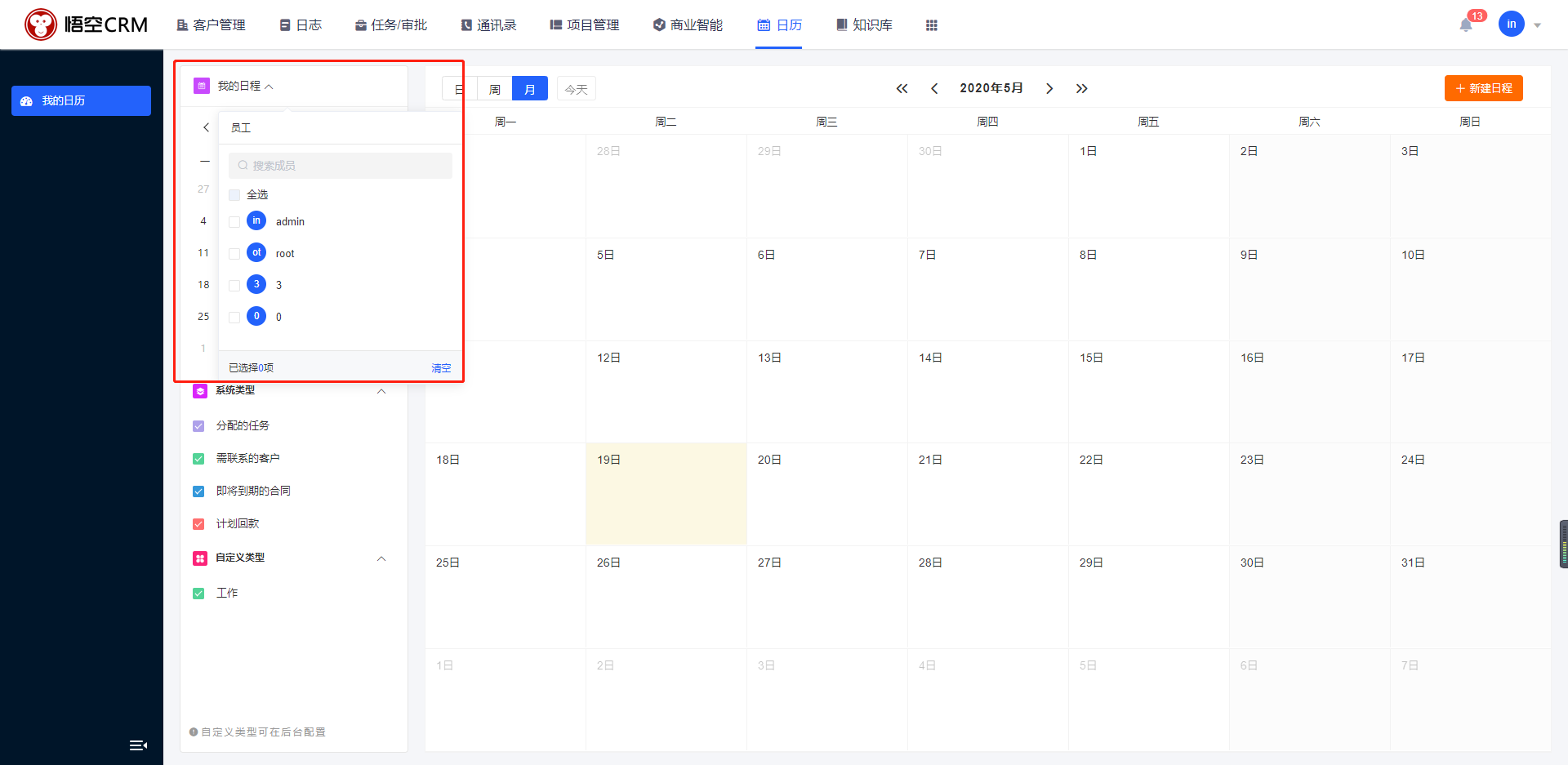Viewport: 1568px width, 765px height.
Task: Click 清空 link in member picker
Action: [x=441, y=368]
